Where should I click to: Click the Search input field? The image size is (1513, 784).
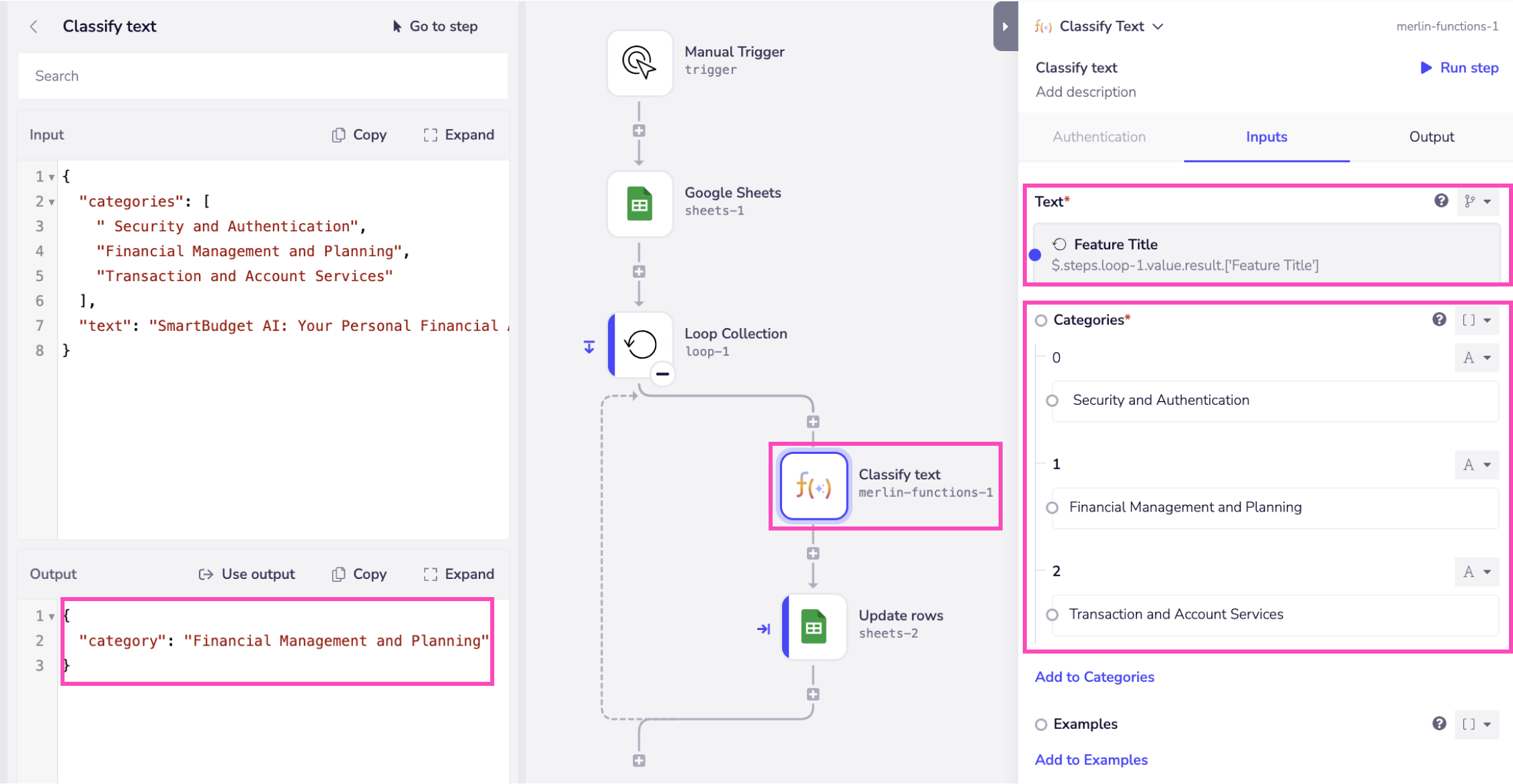262,76
